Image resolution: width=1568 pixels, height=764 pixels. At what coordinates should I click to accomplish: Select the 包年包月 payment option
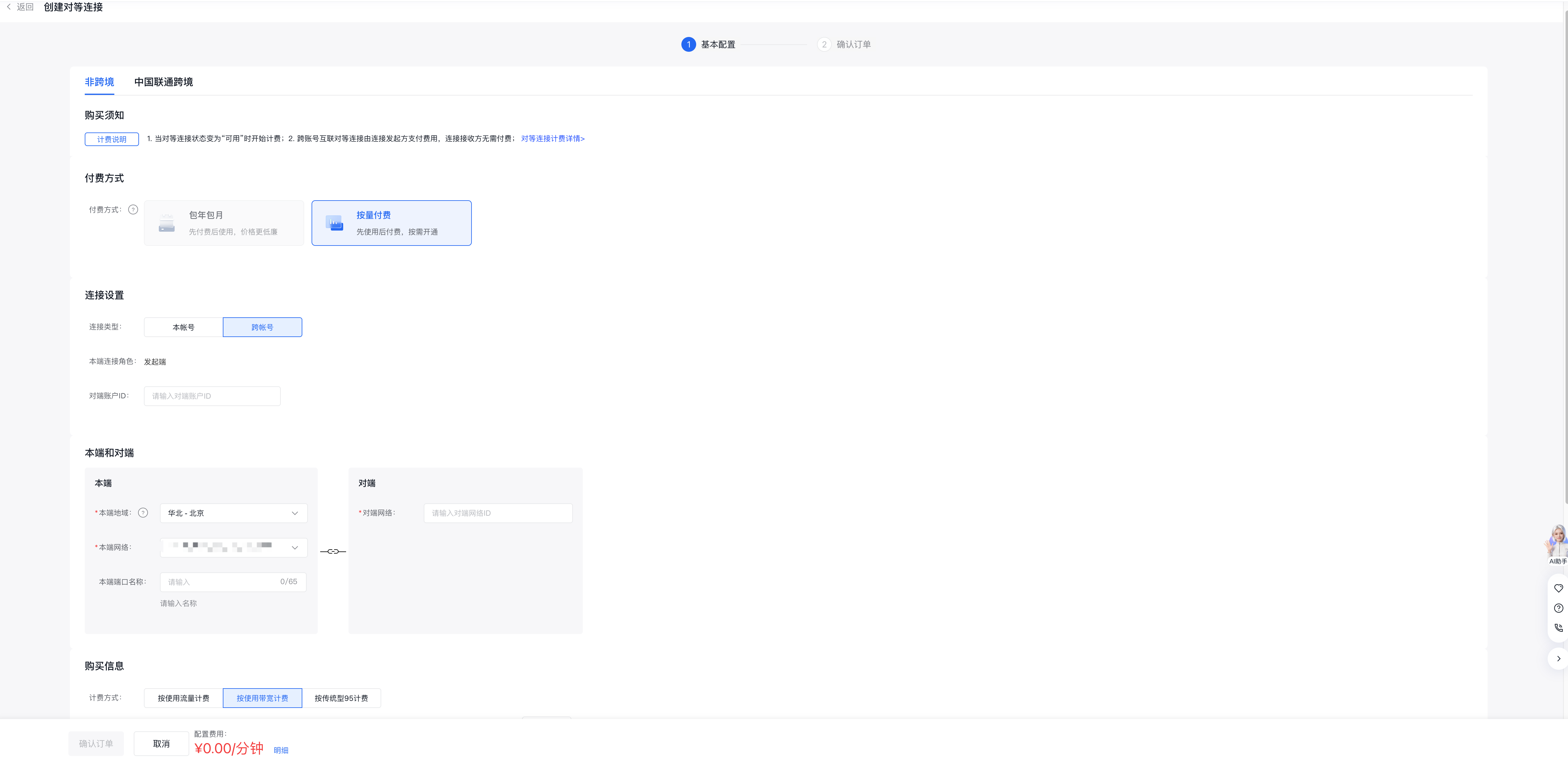tap(224, 223)
